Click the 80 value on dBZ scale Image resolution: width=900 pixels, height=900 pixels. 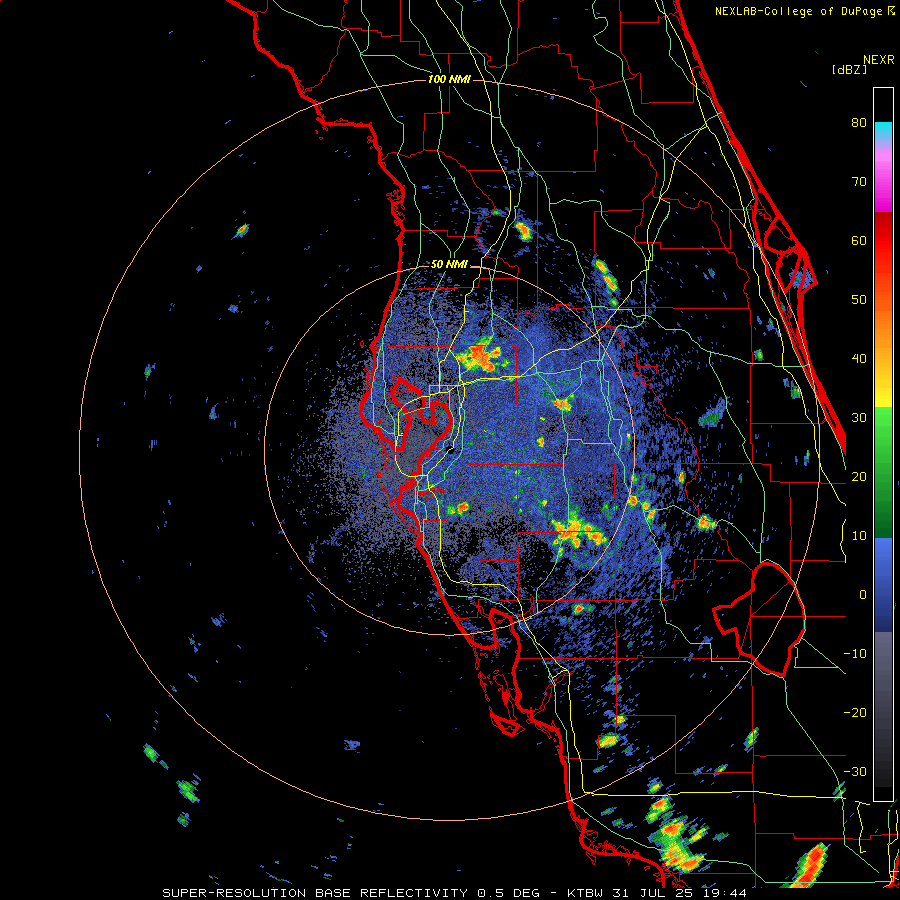point(859,123)
